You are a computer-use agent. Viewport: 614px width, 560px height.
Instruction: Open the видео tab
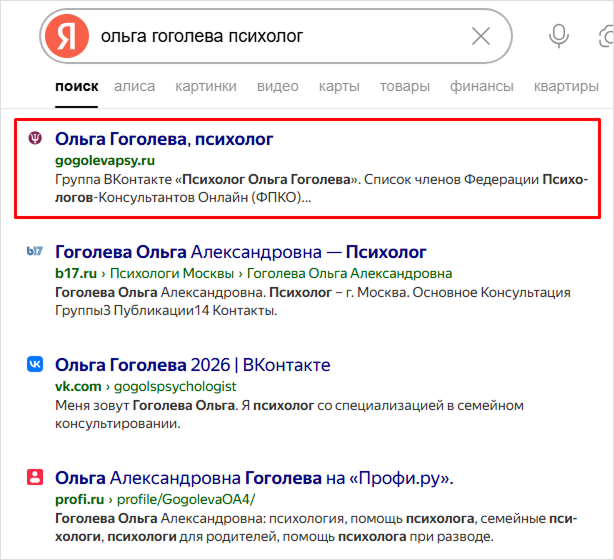click(x=278, y=86)
